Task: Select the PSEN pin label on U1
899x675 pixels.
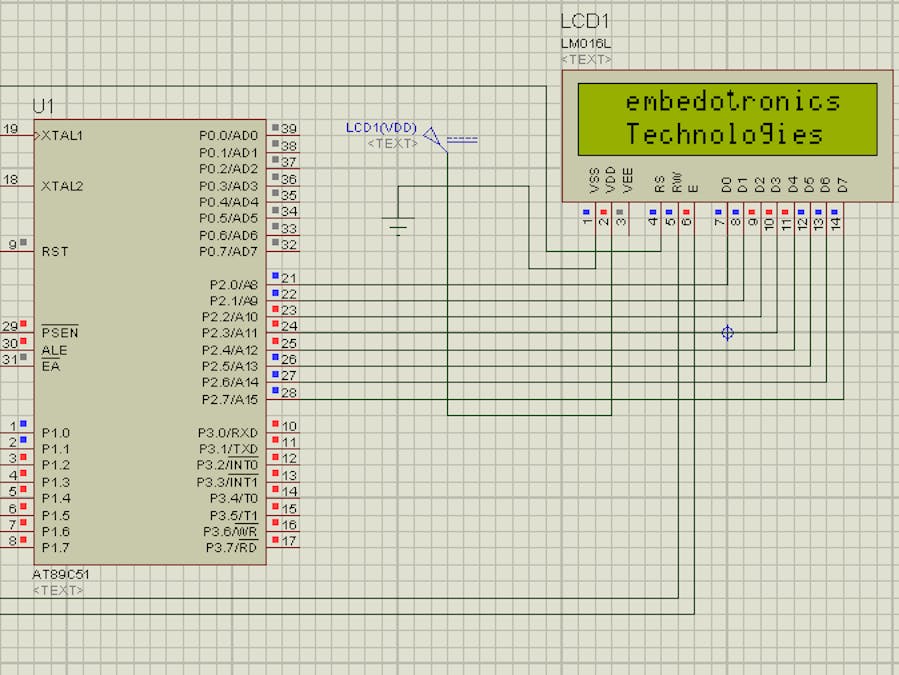Action: coord(60,332)
